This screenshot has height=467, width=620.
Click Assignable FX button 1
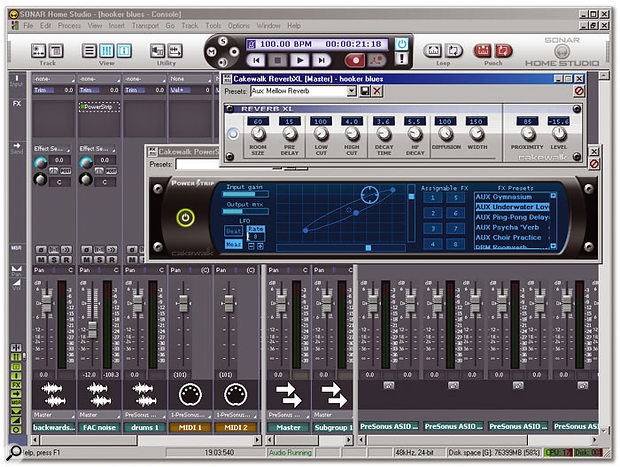tap(433, 198)
